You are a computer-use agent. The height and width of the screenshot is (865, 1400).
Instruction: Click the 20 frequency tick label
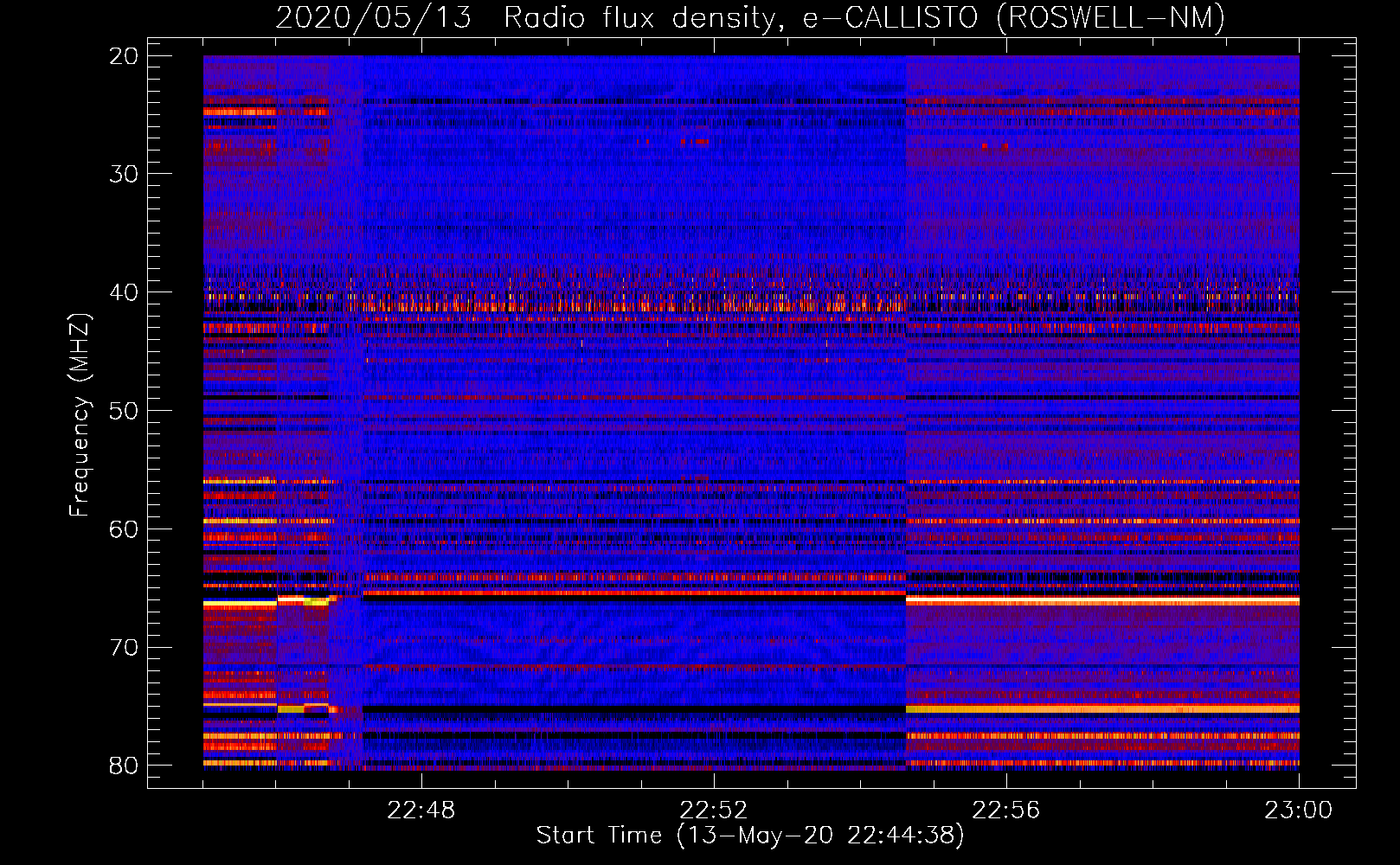tap(125, 56)
